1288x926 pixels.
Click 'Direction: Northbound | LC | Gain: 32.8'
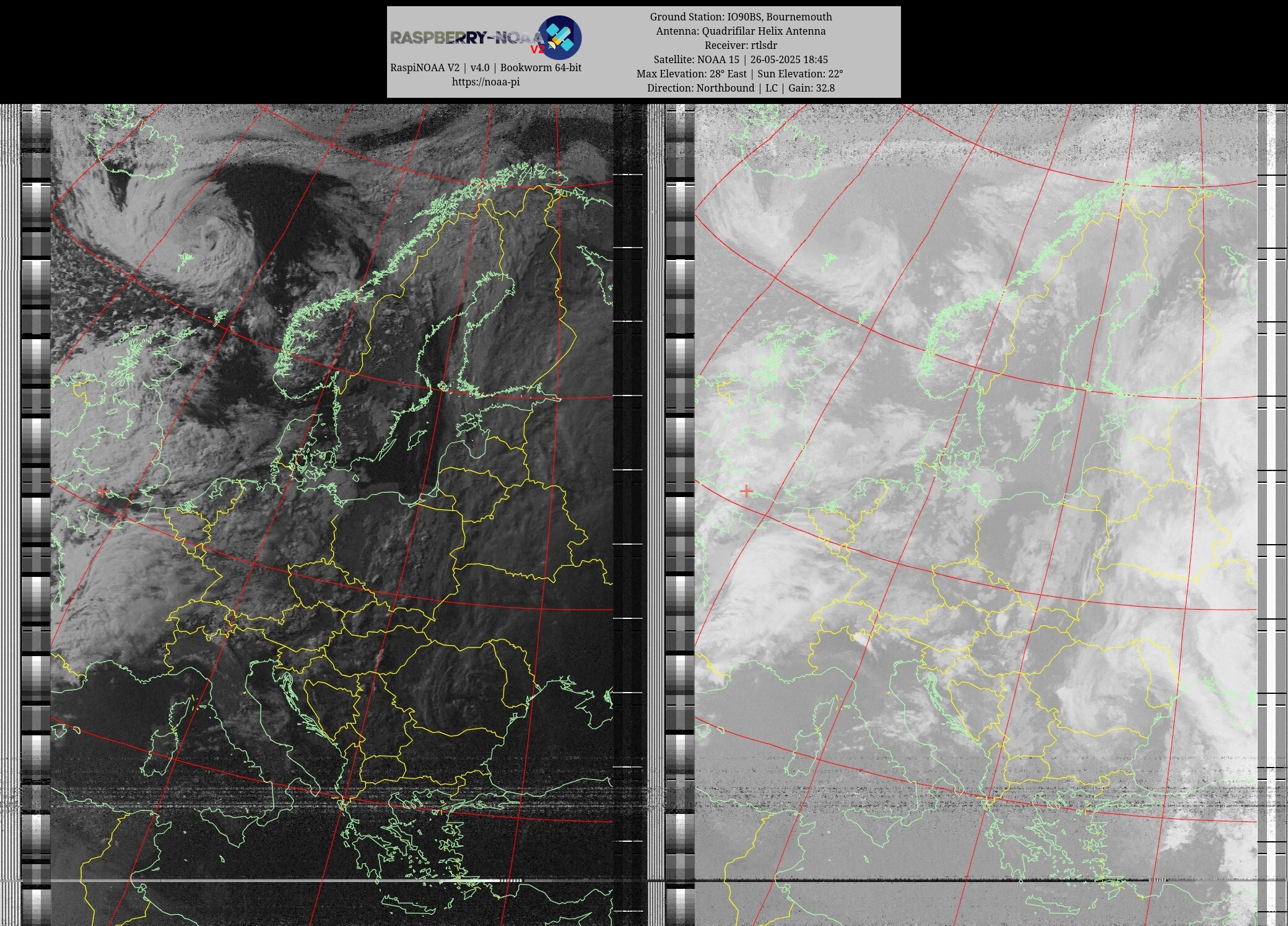point(741,88)
